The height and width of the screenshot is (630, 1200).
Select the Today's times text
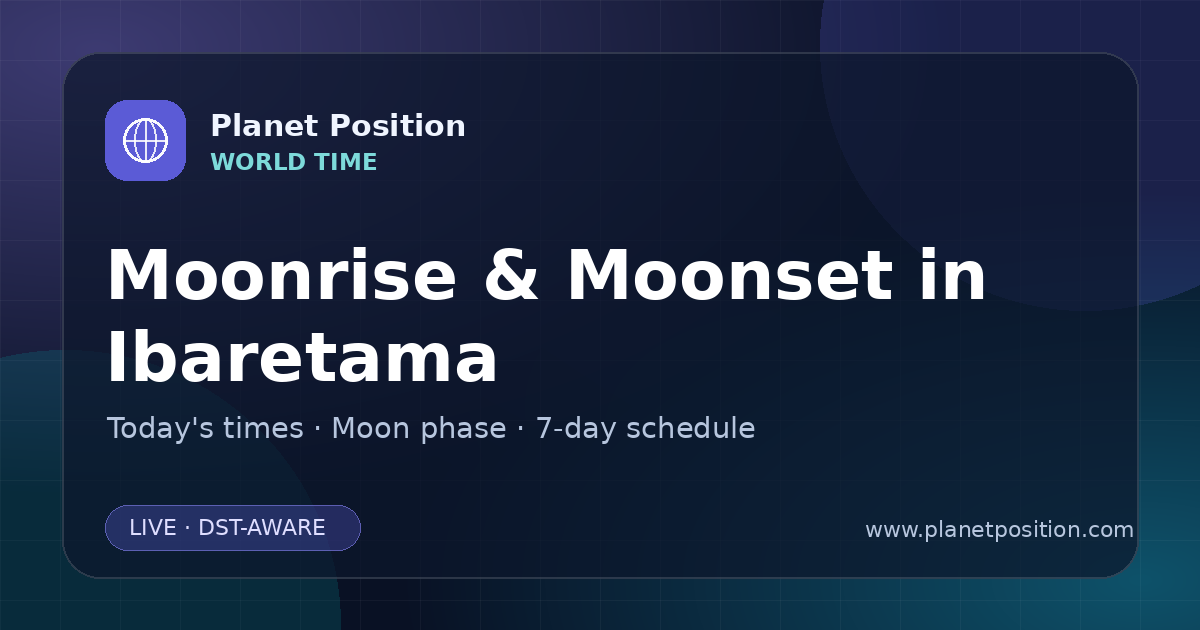point(205,428)
